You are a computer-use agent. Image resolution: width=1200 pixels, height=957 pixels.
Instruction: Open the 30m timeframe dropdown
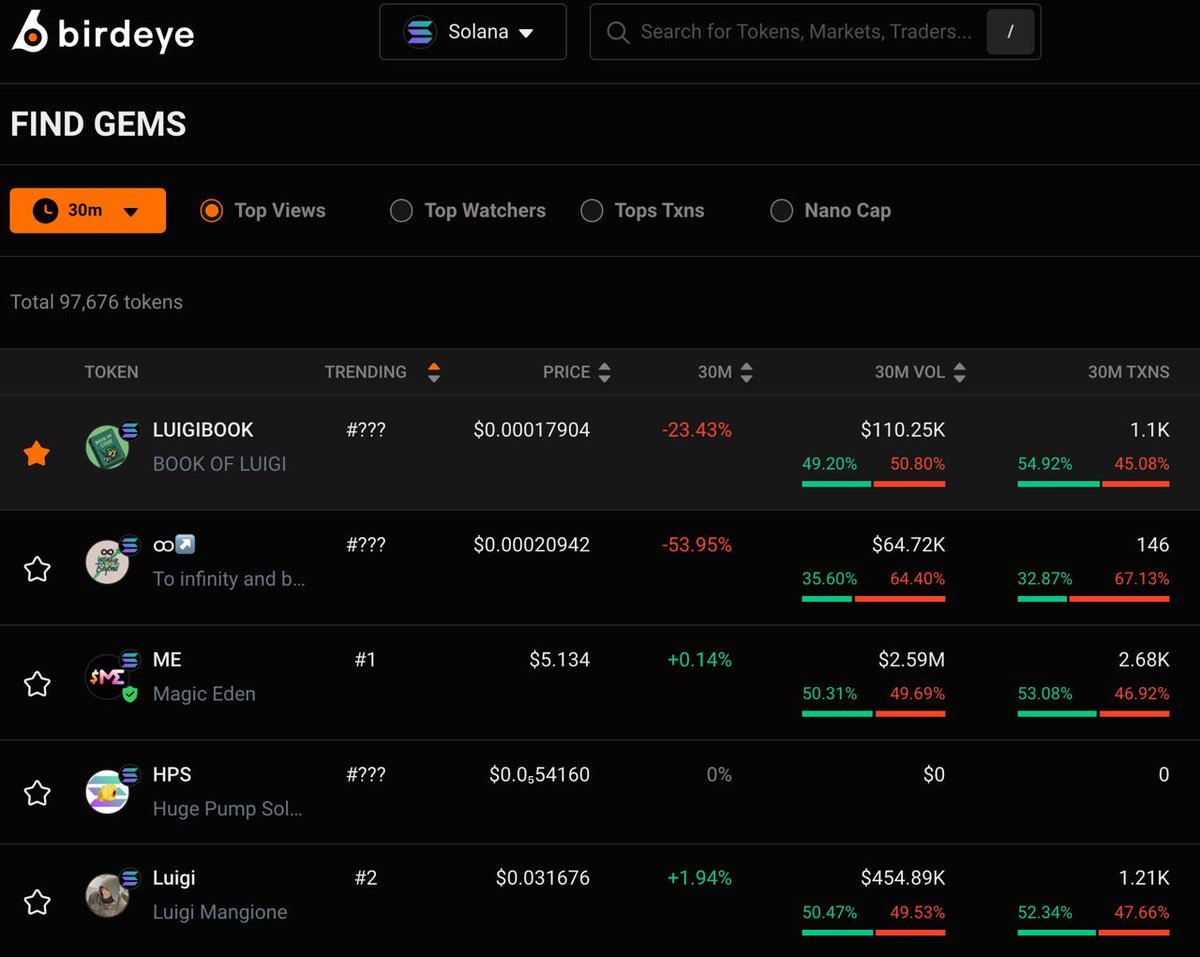(x=88, y=211)
